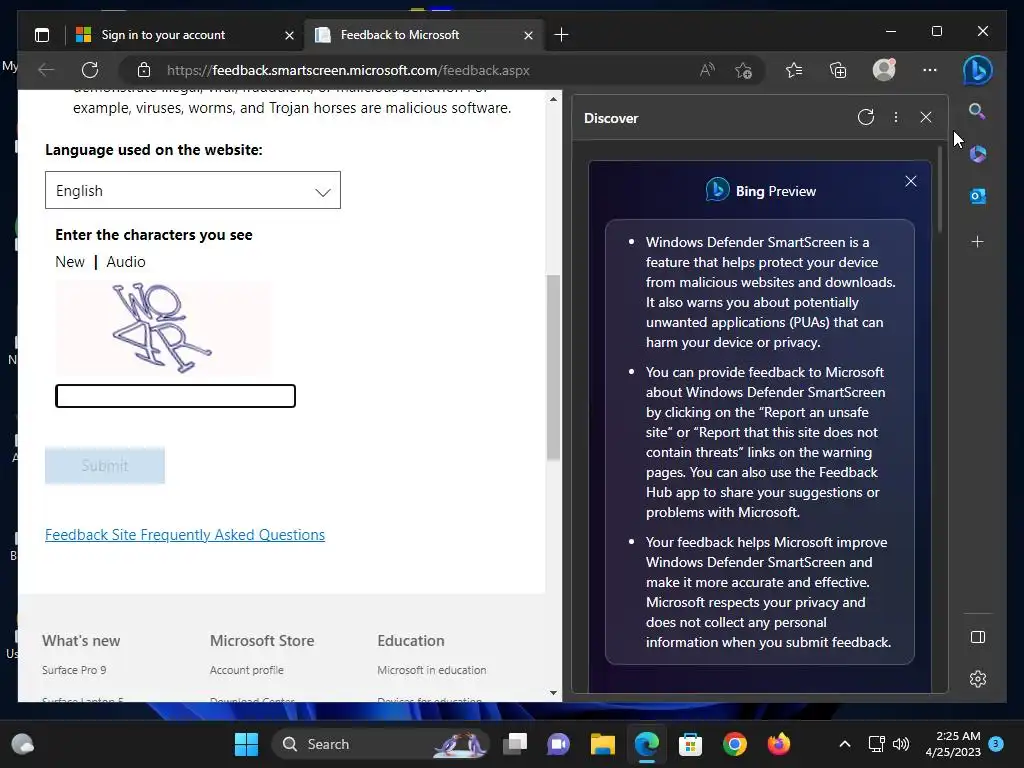Close the Feedback to Microsoft tab
This screenshot has width=1024, height=768.
(x=528, y=35)
